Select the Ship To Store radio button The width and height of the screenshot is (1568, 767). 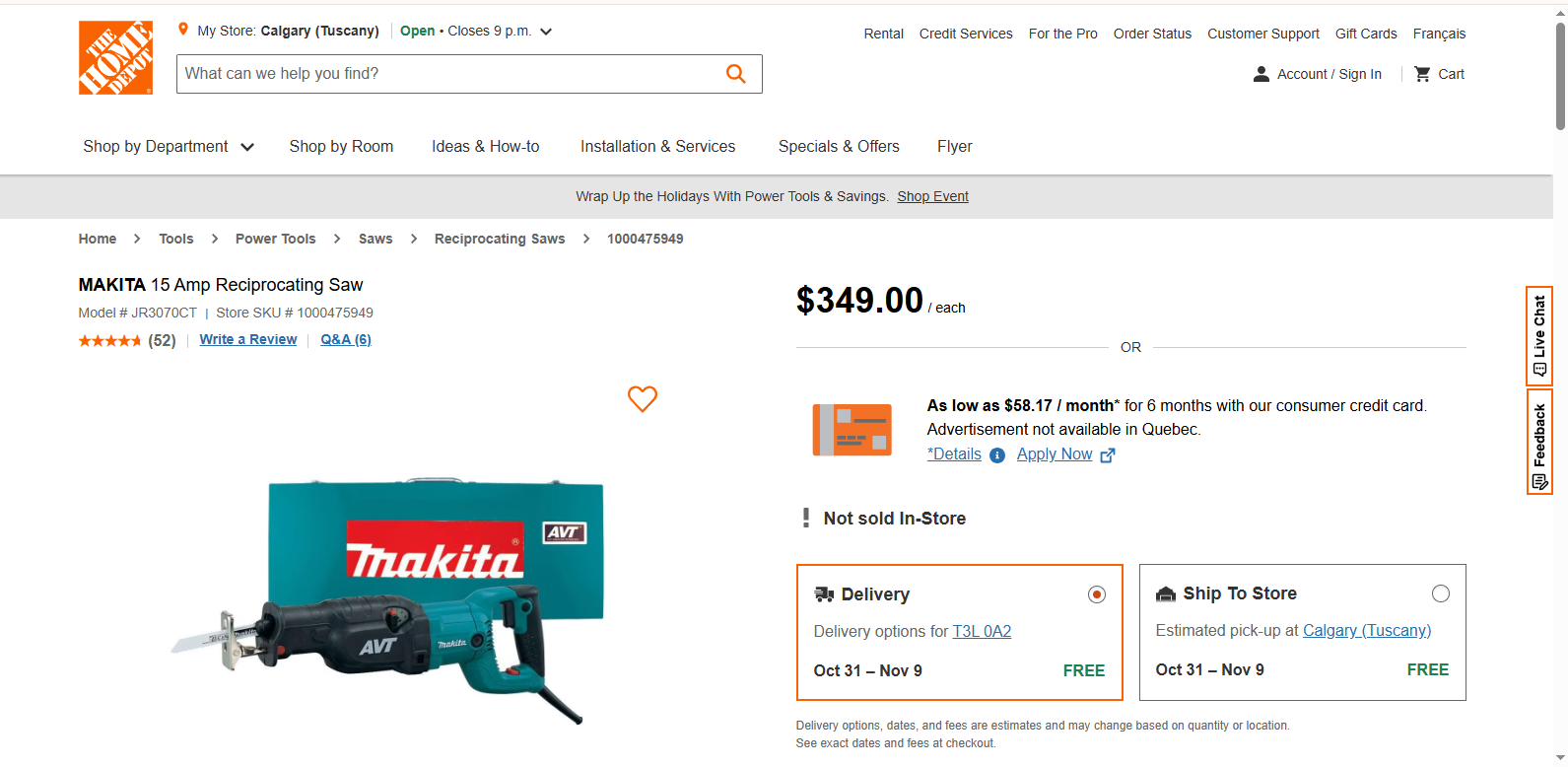(x=1440, y=593)
